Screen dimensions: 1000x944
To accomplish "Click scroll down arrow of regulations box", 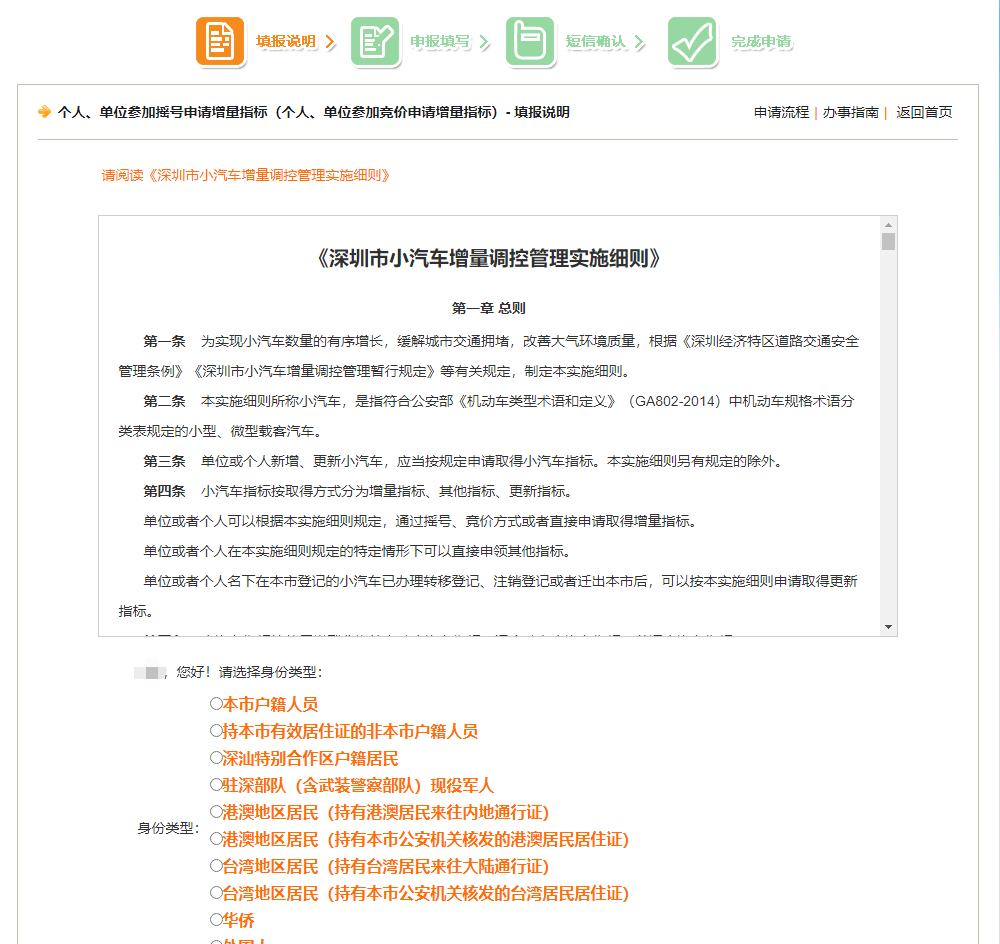I will coord(888,626).
